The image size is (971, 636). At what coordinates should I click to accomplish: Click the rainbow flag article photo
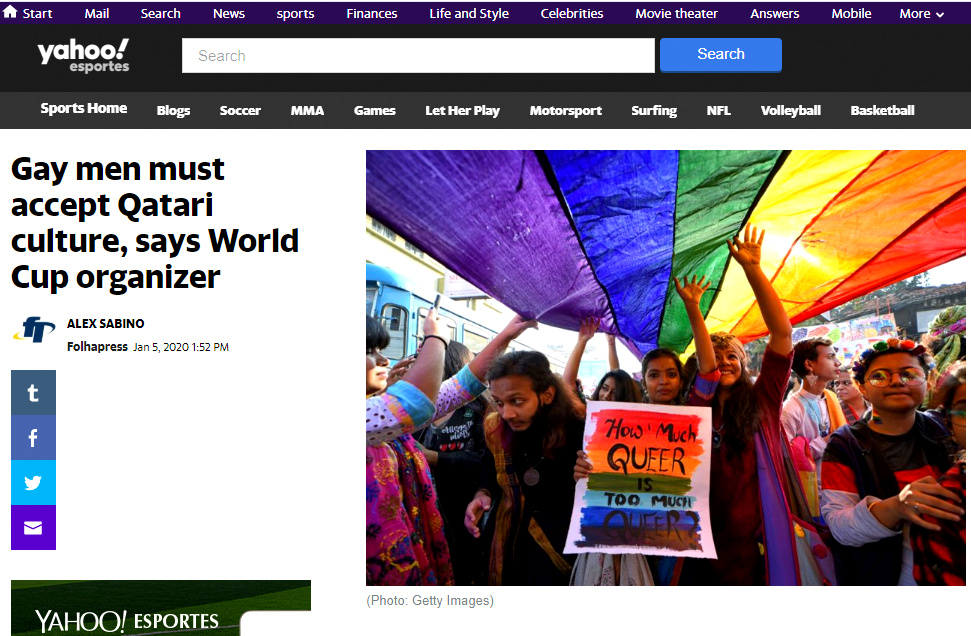coord(665,368)
